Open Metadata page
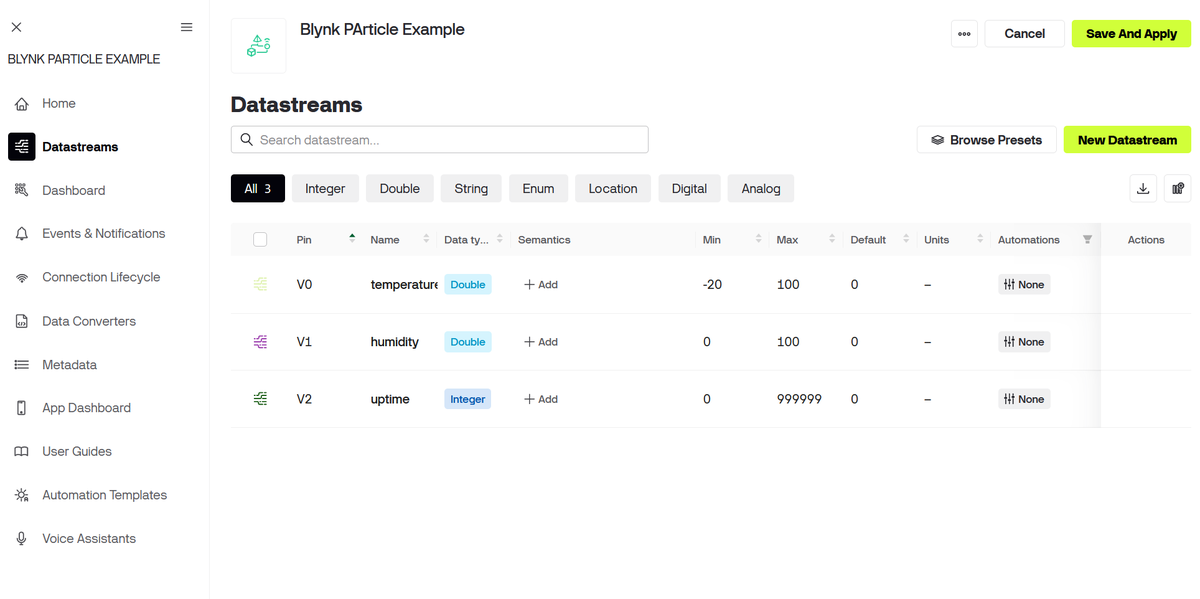 click(x=70, y=365)
